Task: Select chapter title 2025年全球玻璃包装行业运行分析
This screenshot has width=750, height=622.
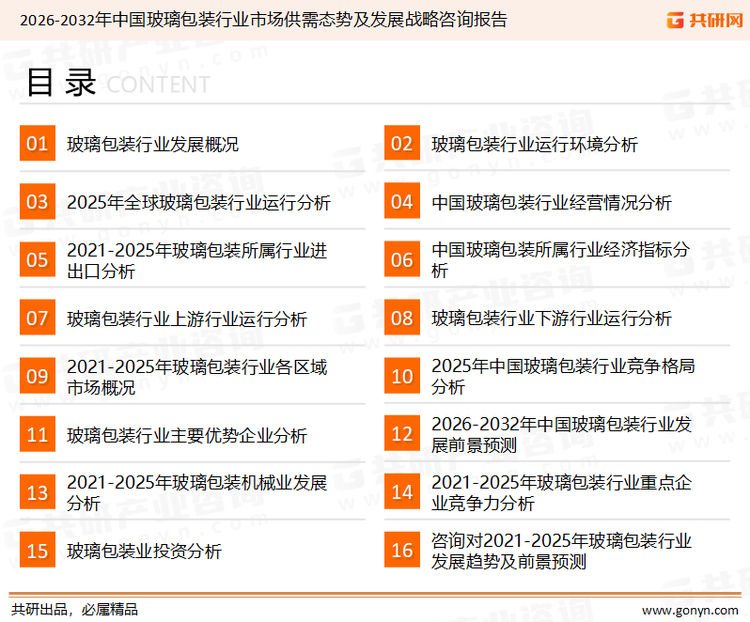Action: (199, 202)
